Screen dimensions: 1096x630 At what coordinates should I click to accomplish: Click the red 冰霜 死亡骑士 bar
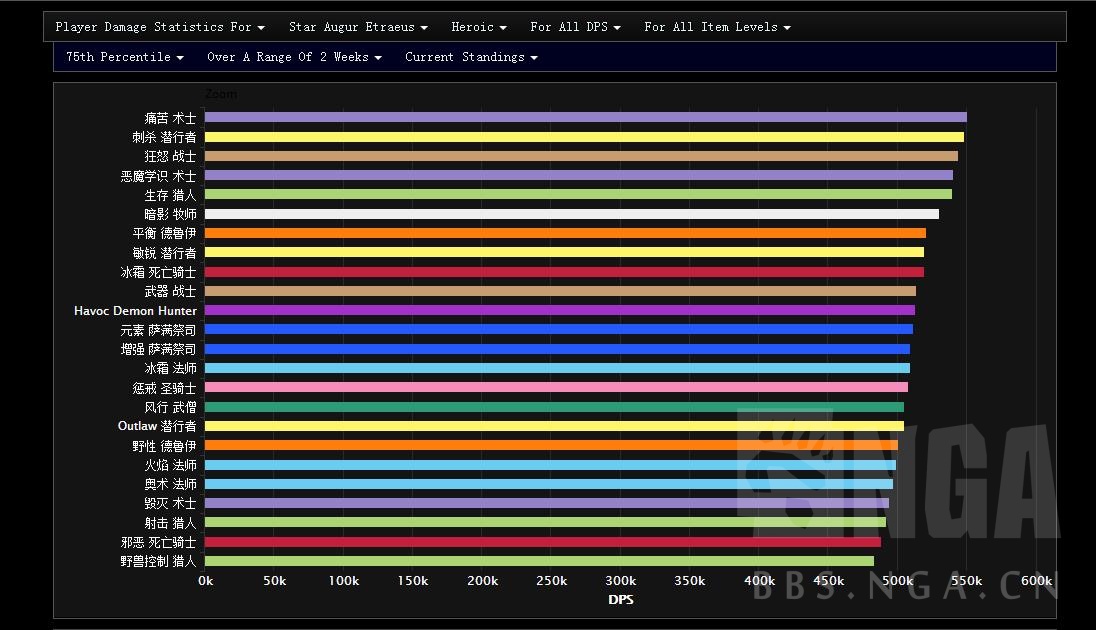[x=564, y=272]
